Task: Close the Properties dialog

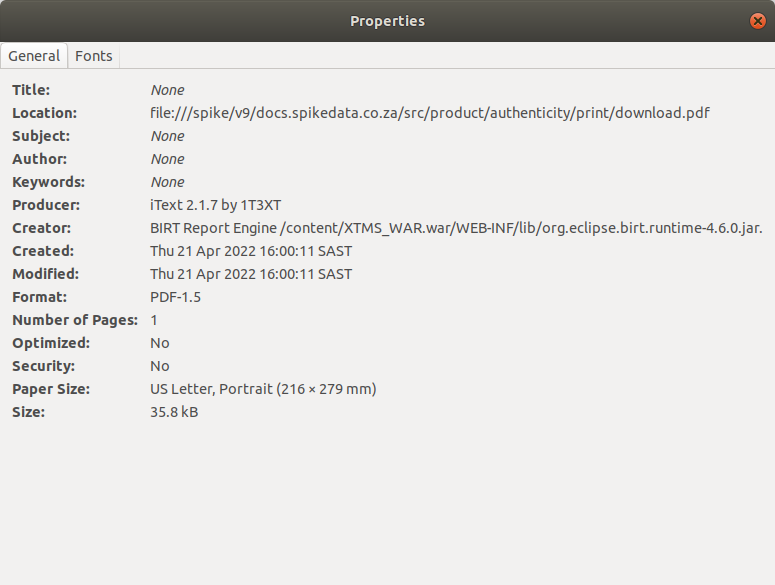Action: tap(757, 21)
